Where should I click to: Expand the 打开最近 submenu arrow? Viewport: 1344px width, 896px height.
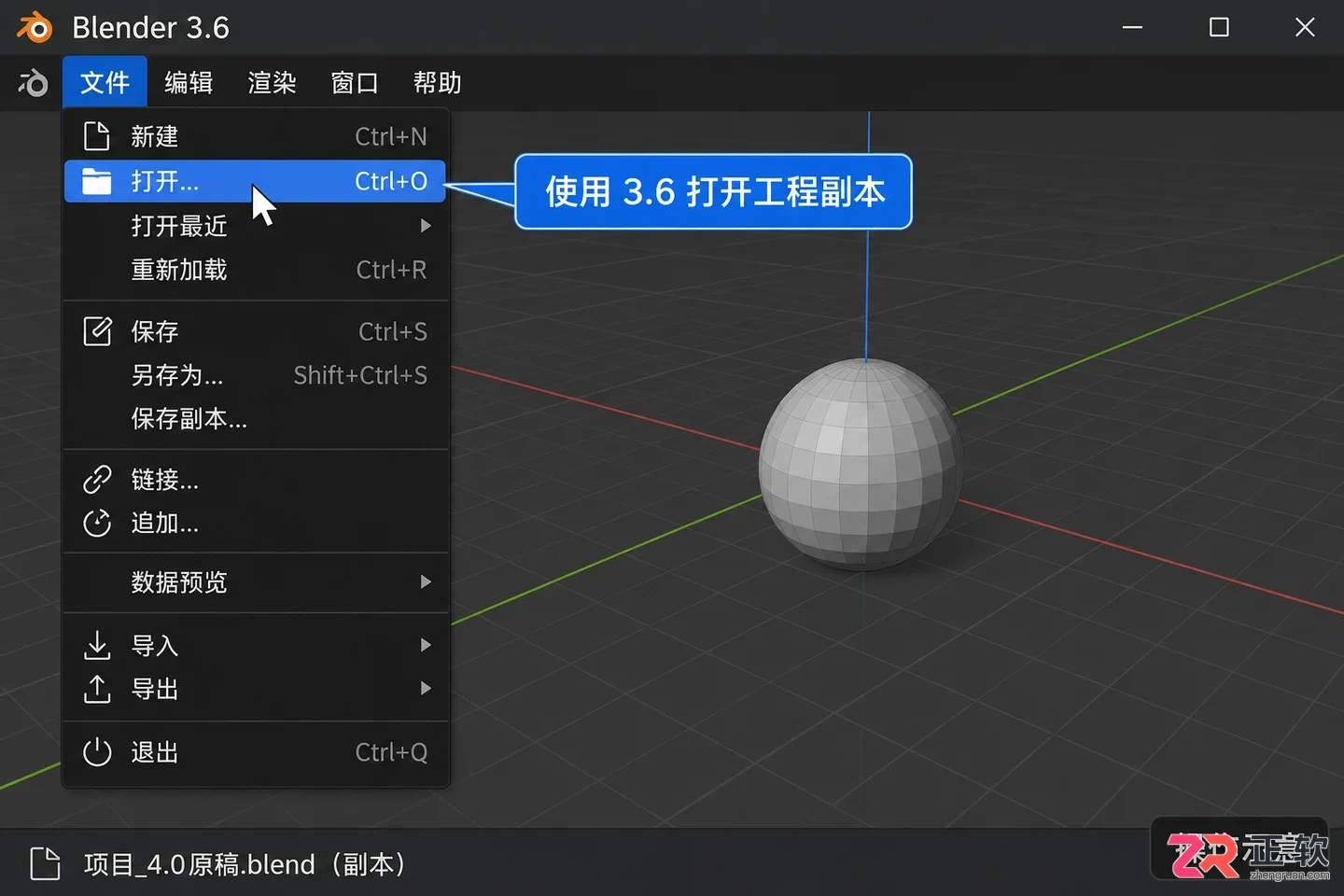tap(426, 226)
